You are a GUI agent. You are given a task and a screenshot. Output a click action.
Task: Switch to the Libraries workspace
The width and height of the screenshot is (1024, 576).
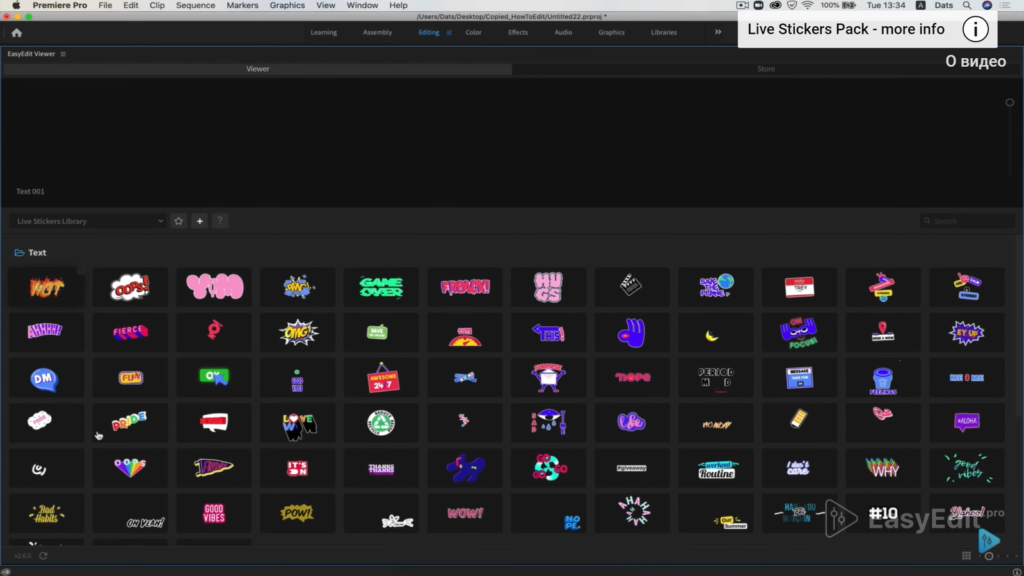[x=664, y=33]
